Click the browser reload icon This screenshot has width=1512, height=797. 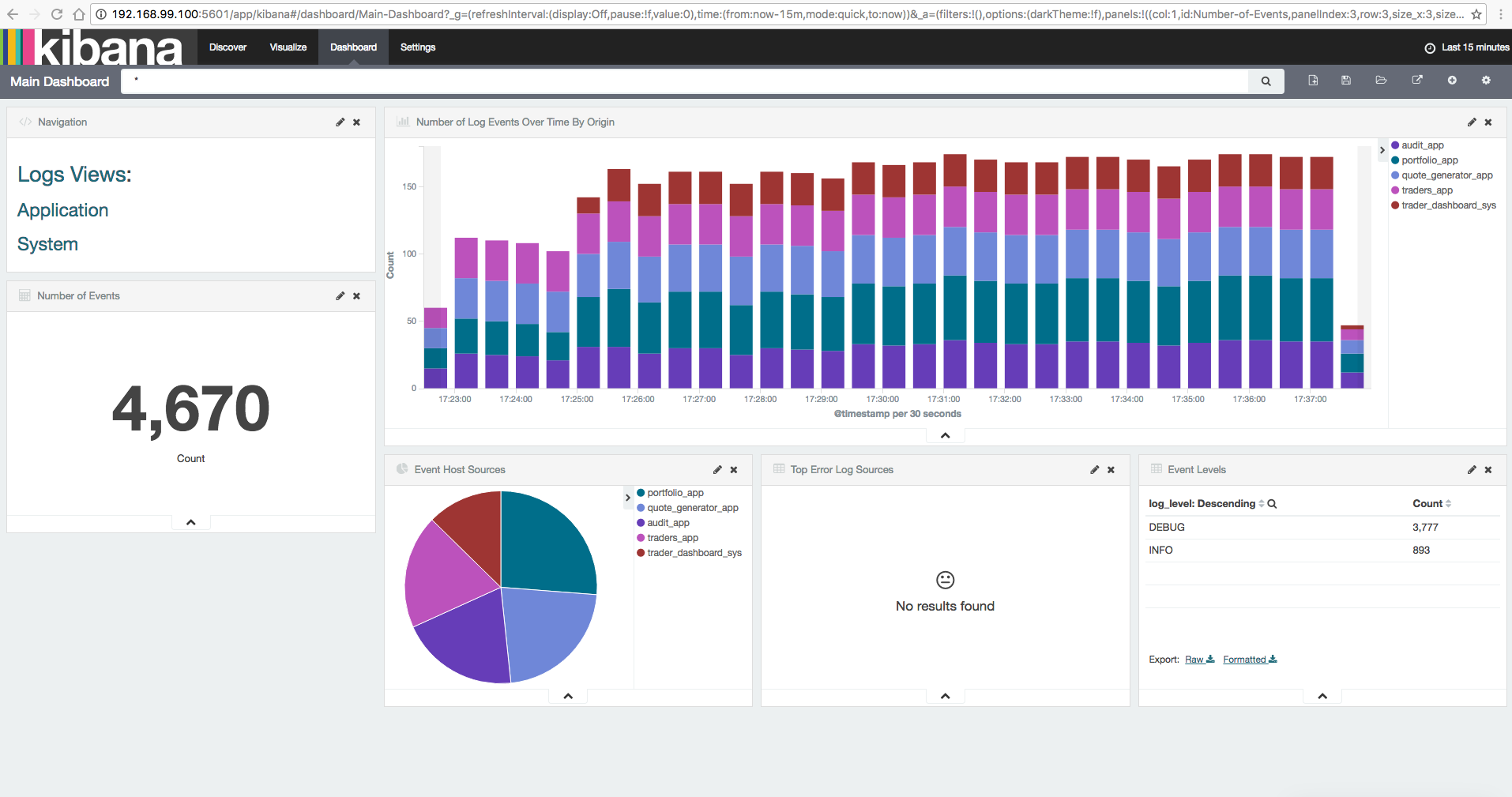(x=56, y=14)
